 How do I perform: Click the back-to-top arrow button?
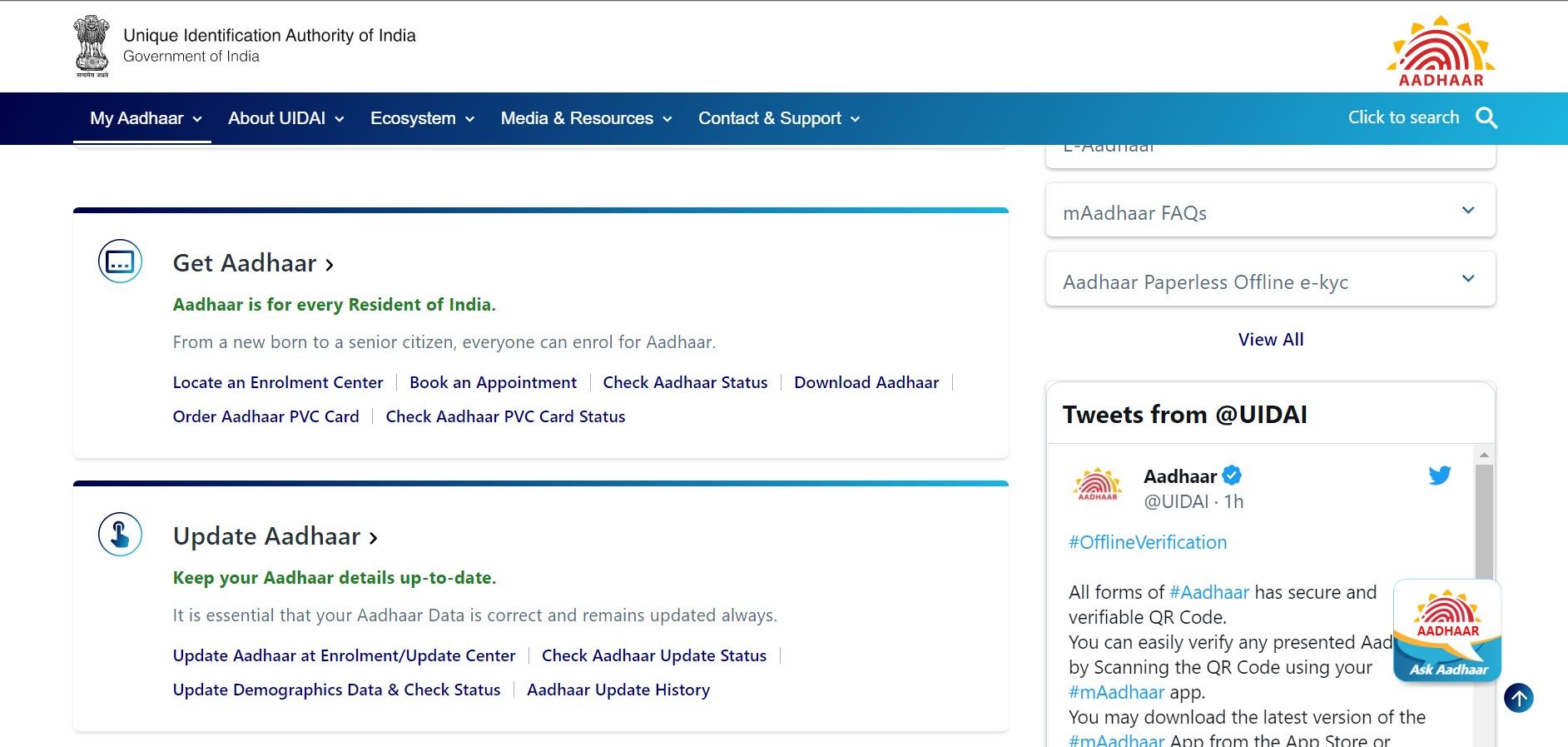(x=1519, y=698)
